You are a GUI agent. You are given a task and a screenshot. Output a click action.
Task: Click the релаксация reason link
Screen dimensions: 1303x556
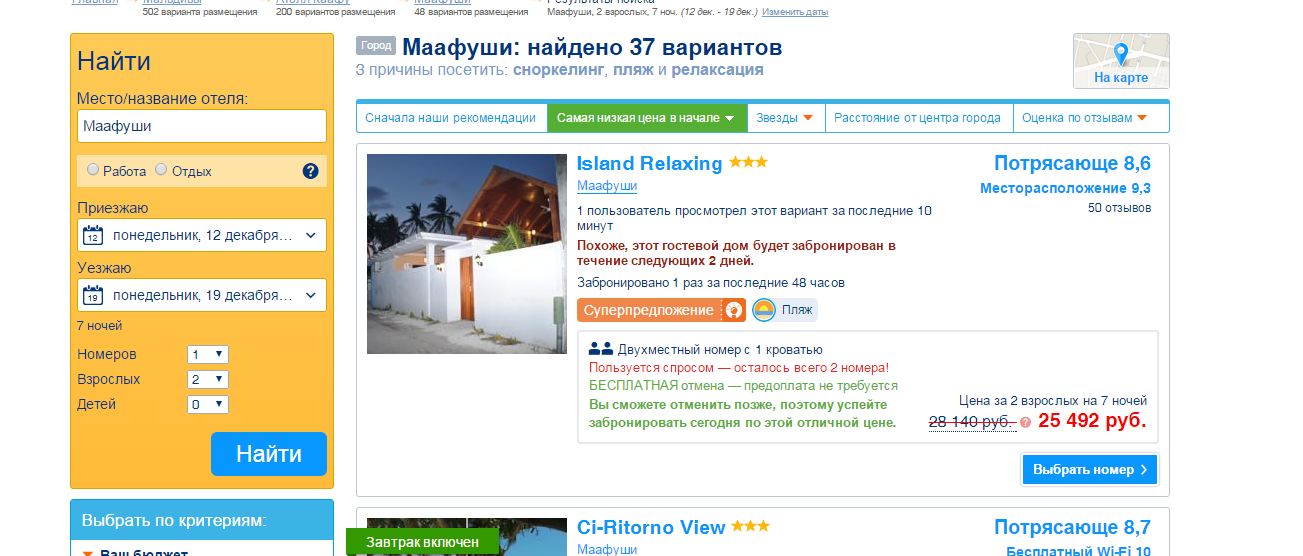(717, 70)
